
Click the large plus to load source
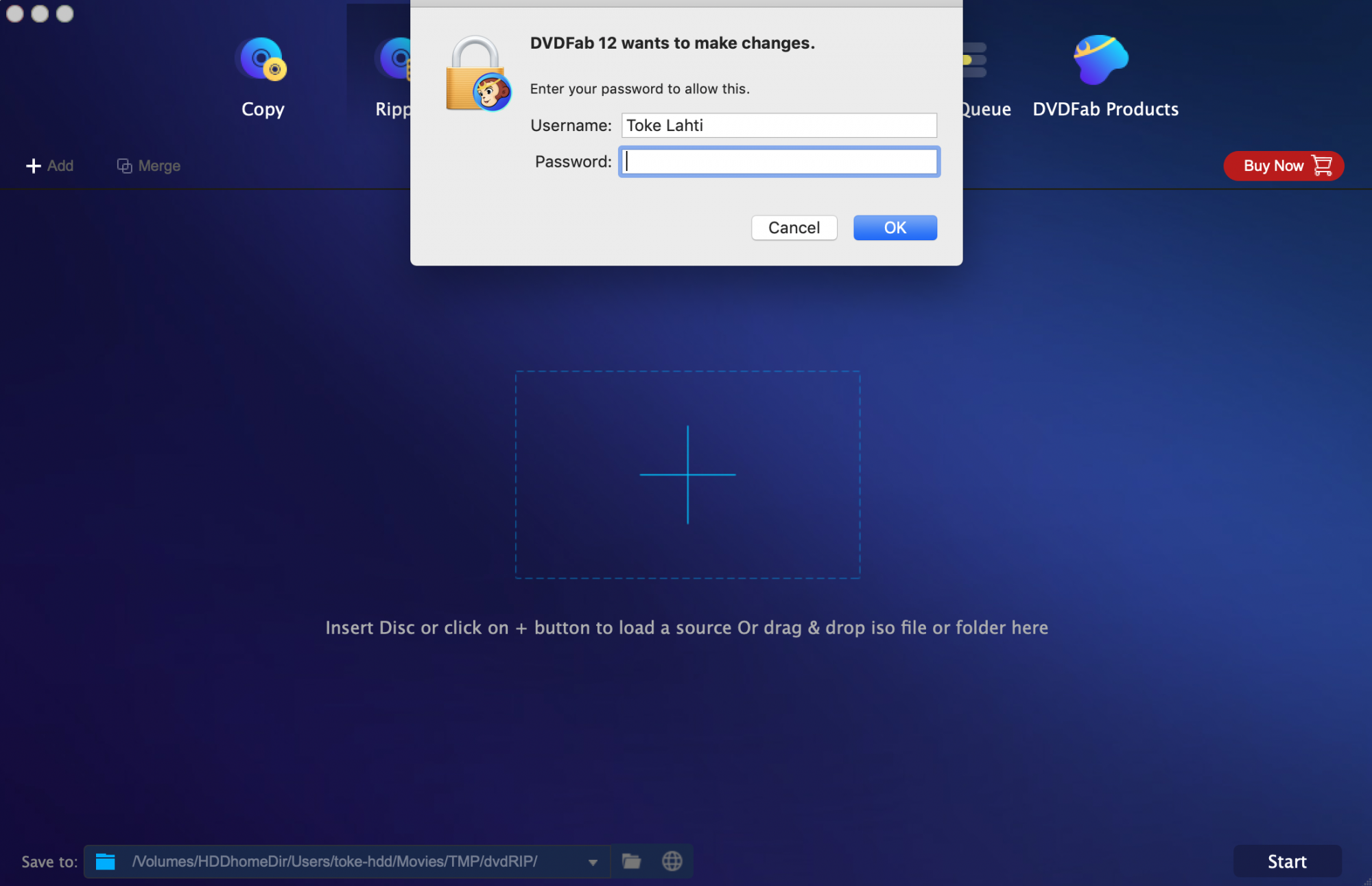[x=687, y=475]
